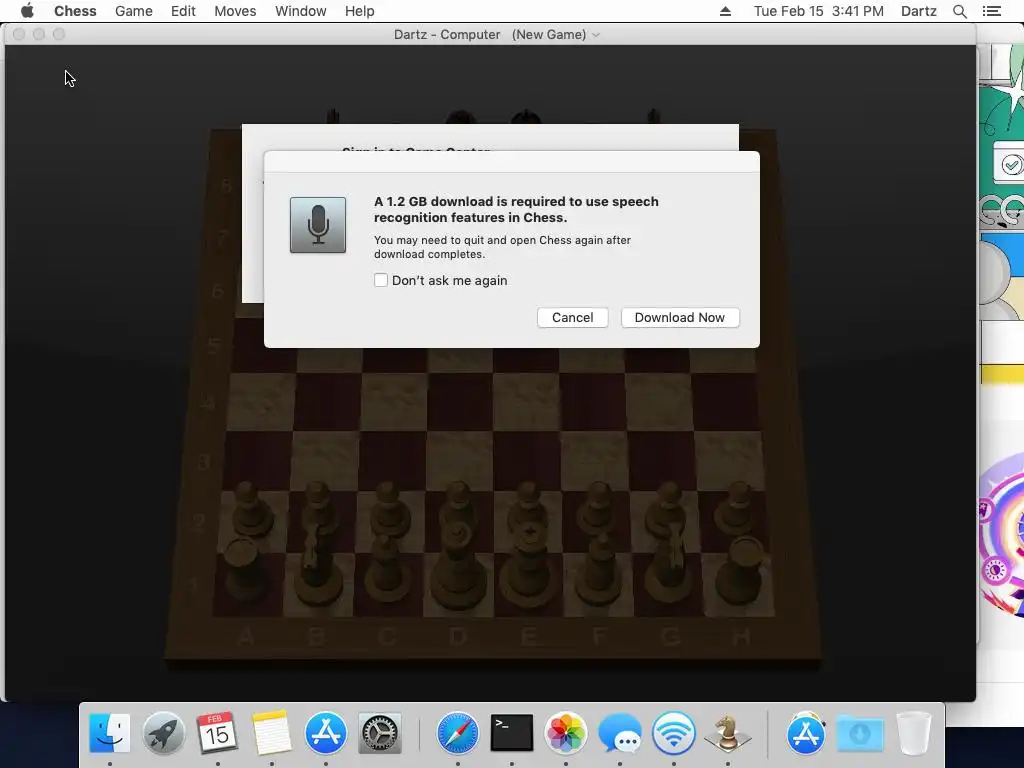The image size is (1024, 768).
Task: Open the Apple menu
Action: 27,11
